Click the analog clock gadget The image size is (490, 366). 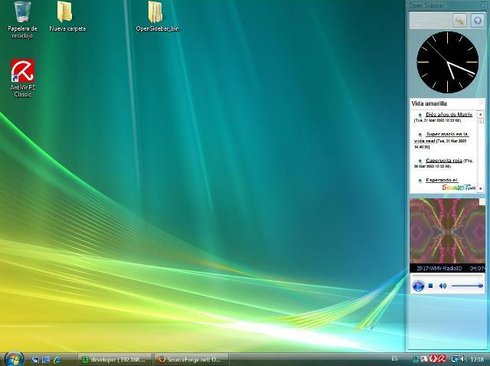(448, 62)
